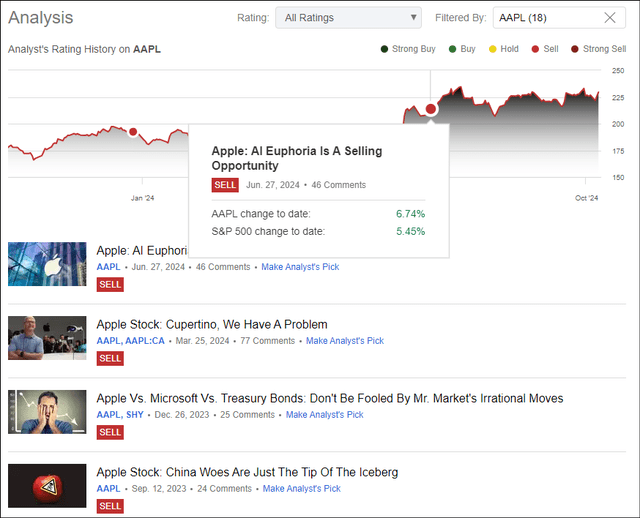Click Make Analyst's Pick for Jun. 27, 2024 article
Screen dimensions: 640x518
pyautogui.click(x=300, y=267)
